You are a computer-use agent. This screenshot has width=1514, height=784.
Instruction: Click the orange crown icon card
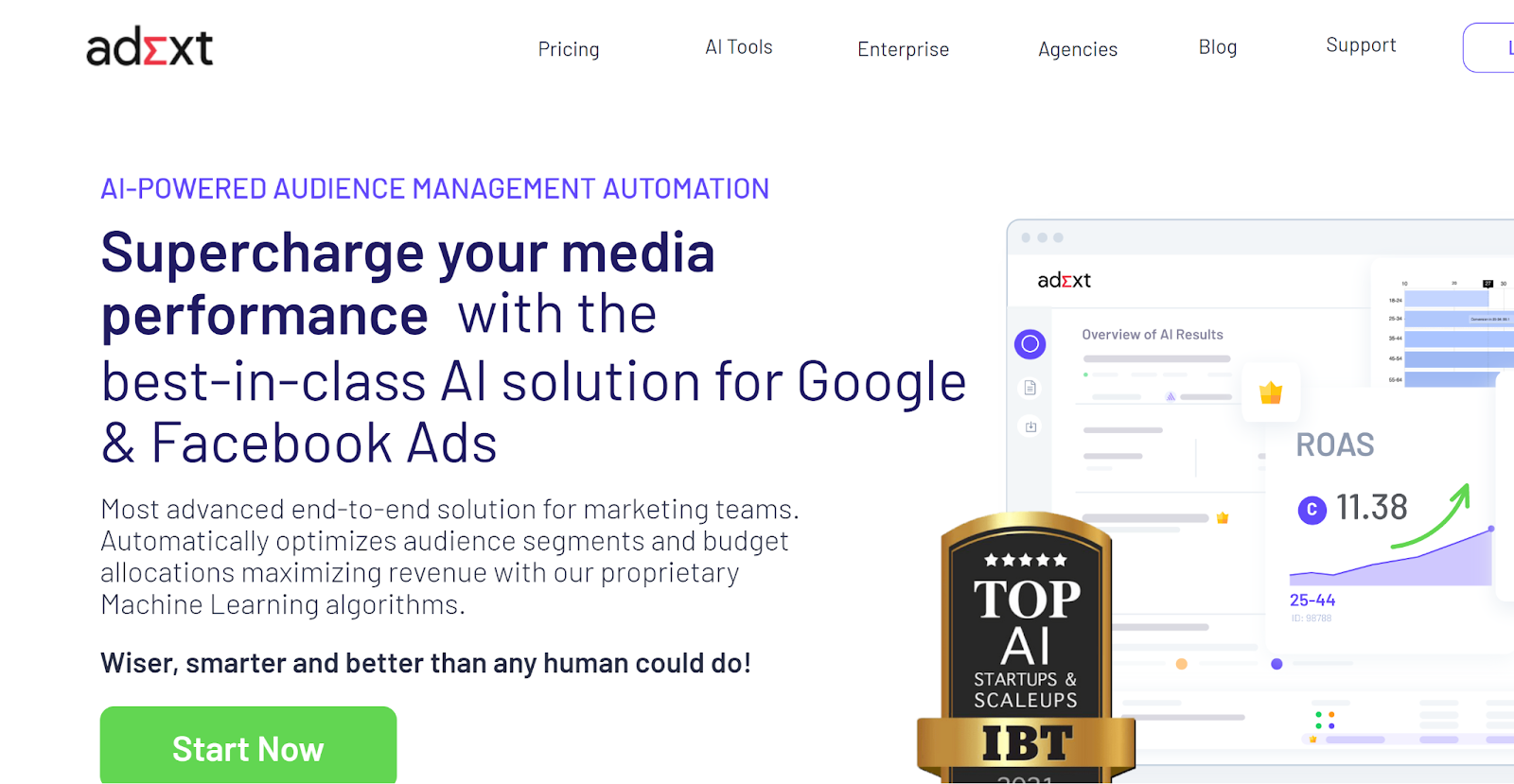pos(1271,392)
